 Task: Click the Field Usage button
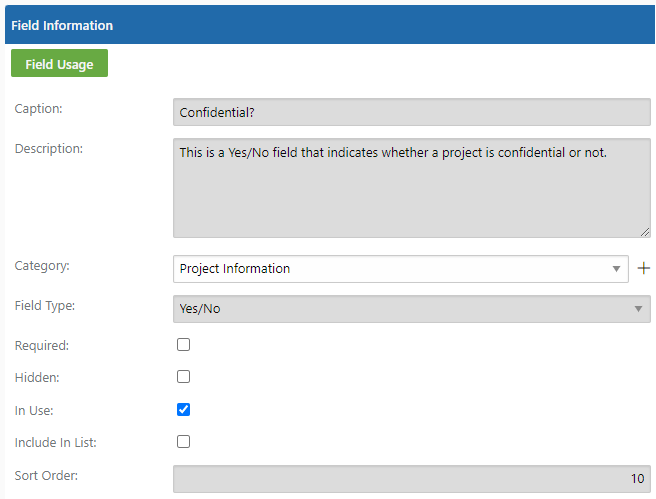click(59, 63)
